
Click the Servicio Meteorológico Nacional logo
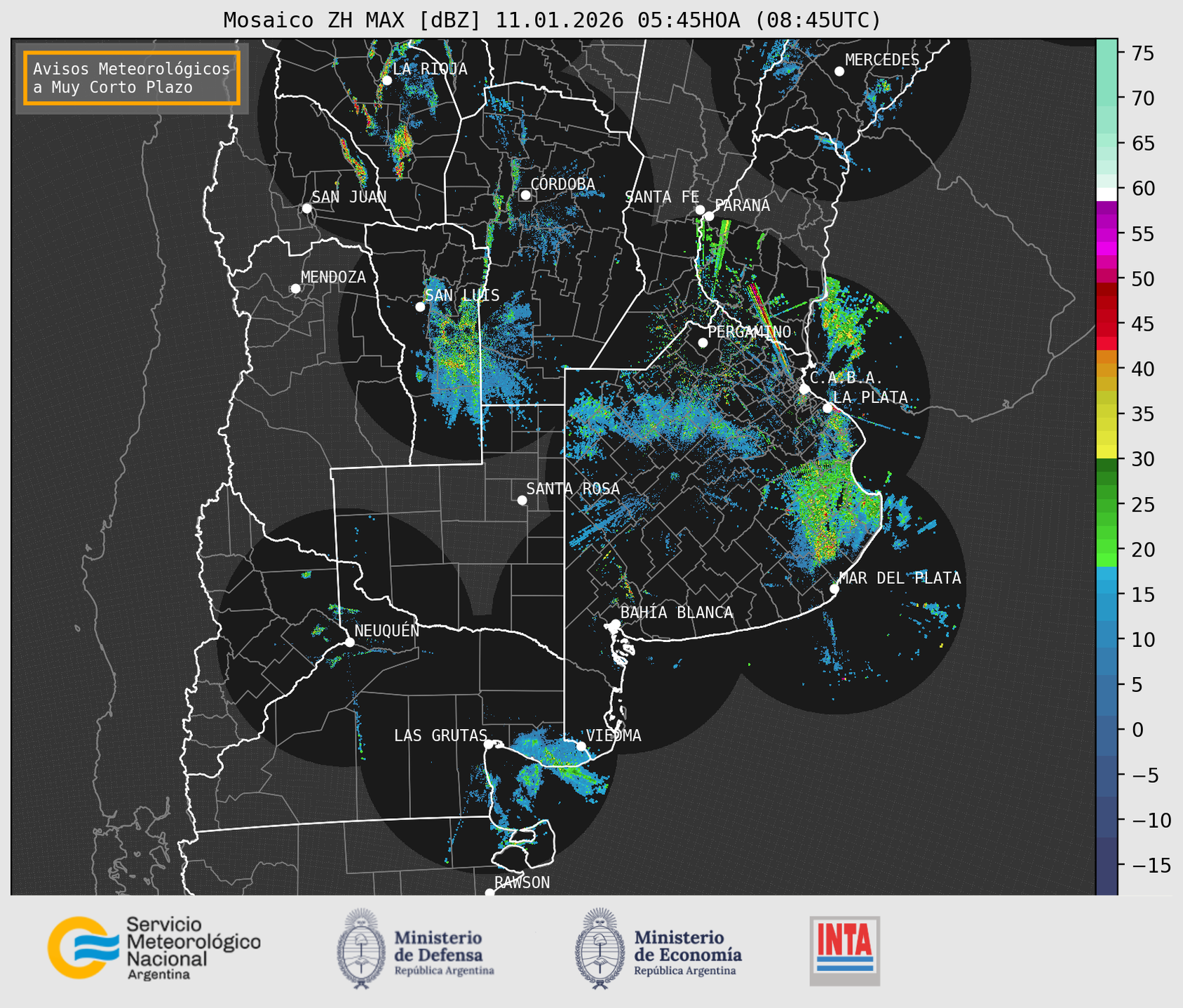pos(154,948)
